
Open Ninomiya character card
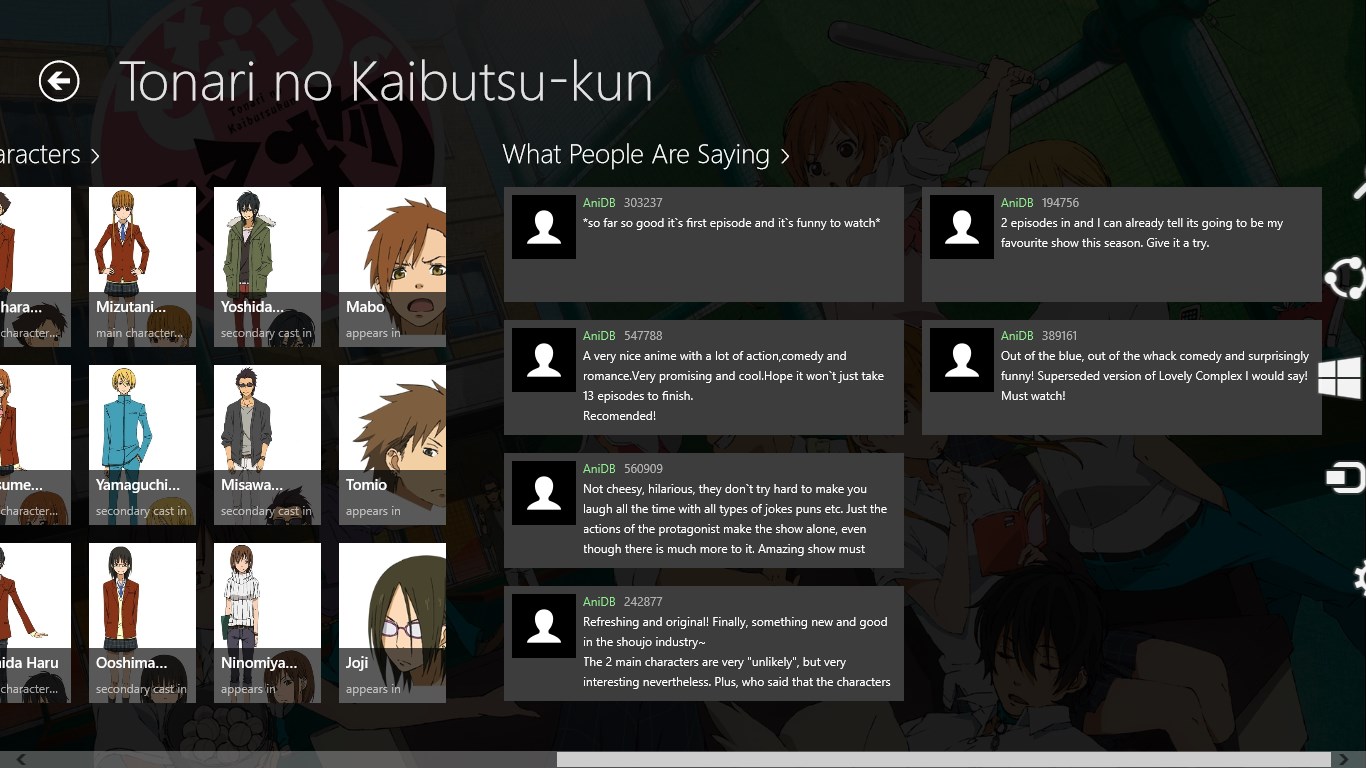(x=267, y=623)
